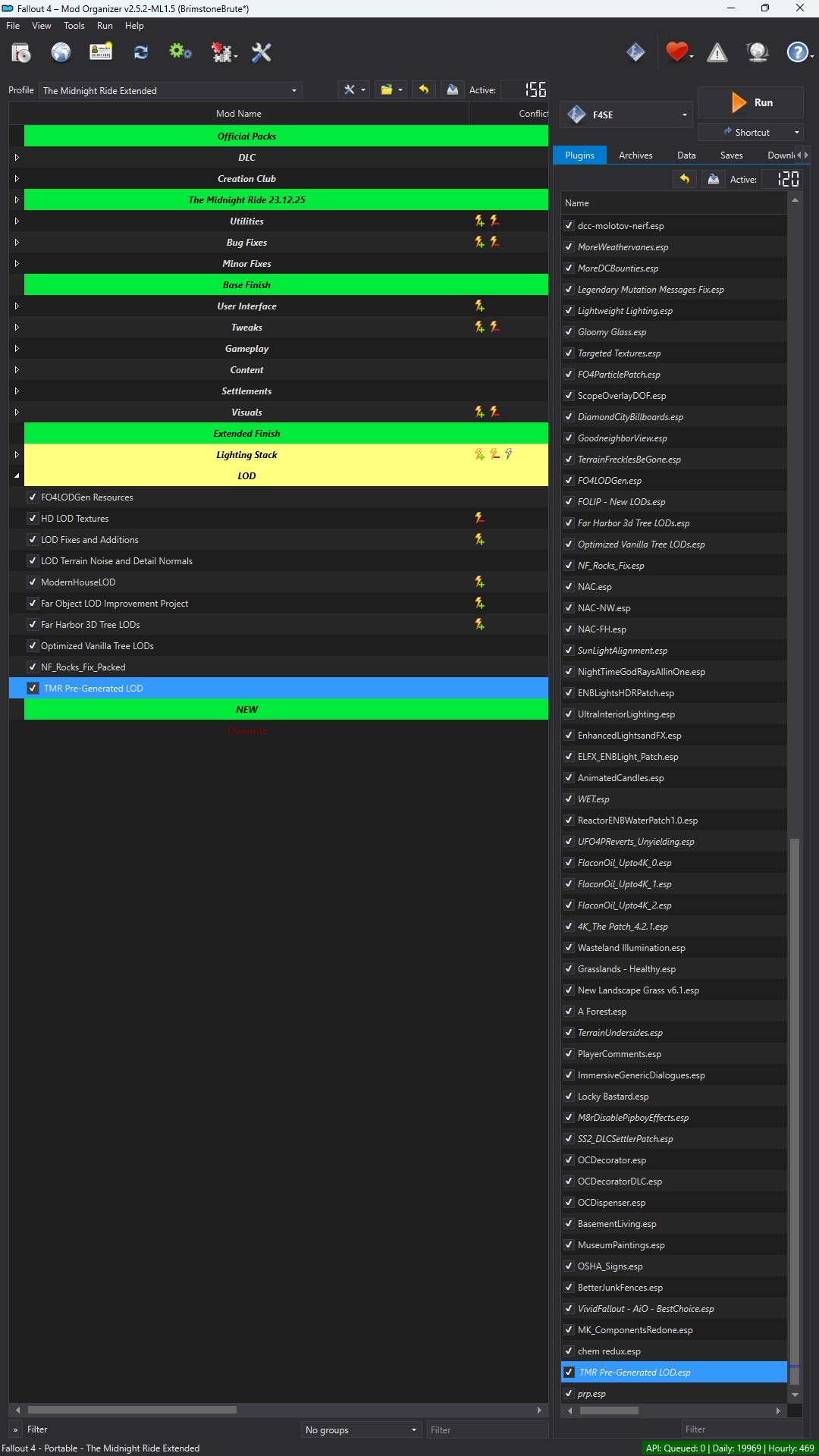Screen dimensions: 819x1456
Task: Expand the Visuals separator
Action: click(x=17, y=412)
